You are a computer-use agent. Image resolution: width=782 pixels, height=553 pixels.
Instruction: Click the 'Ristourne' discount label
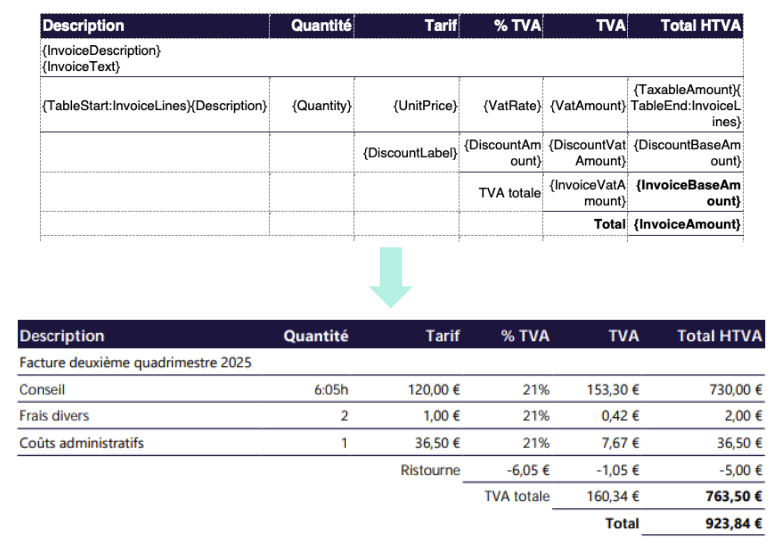pos(430,470)
